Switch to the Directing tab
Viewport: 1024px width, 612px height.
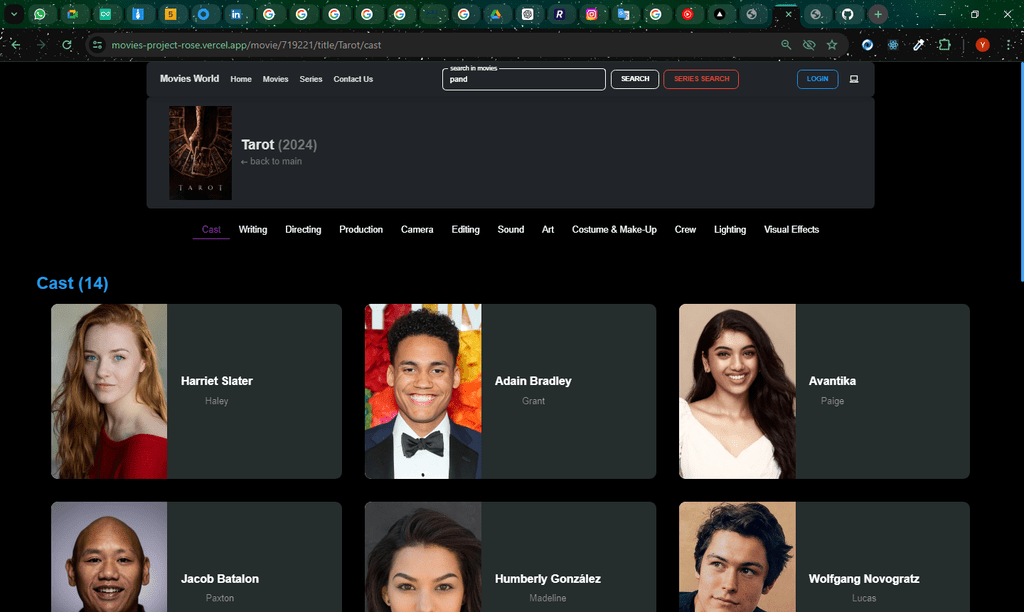coord(303,229)
